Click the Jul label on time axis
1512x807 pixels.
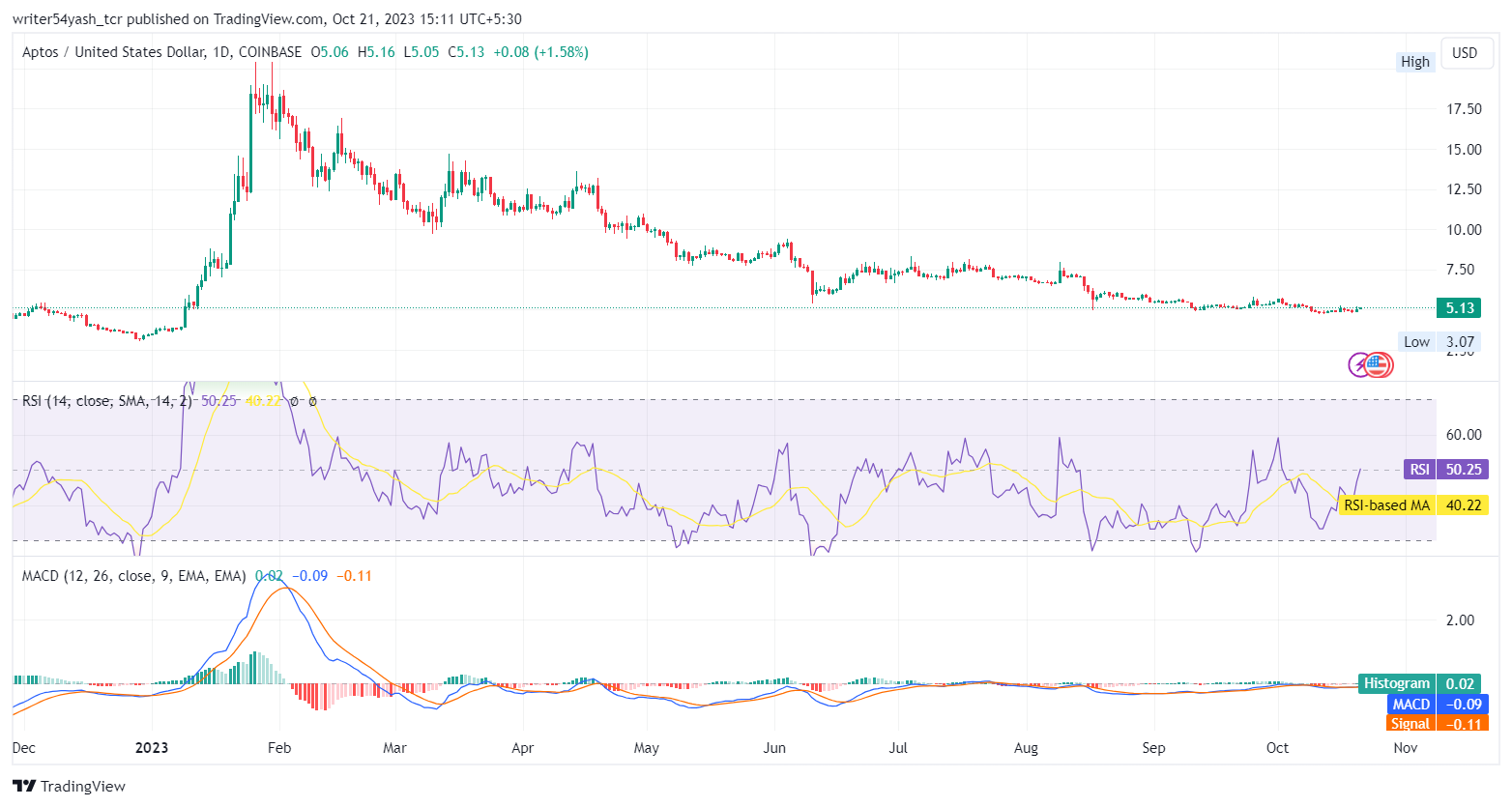898,748
